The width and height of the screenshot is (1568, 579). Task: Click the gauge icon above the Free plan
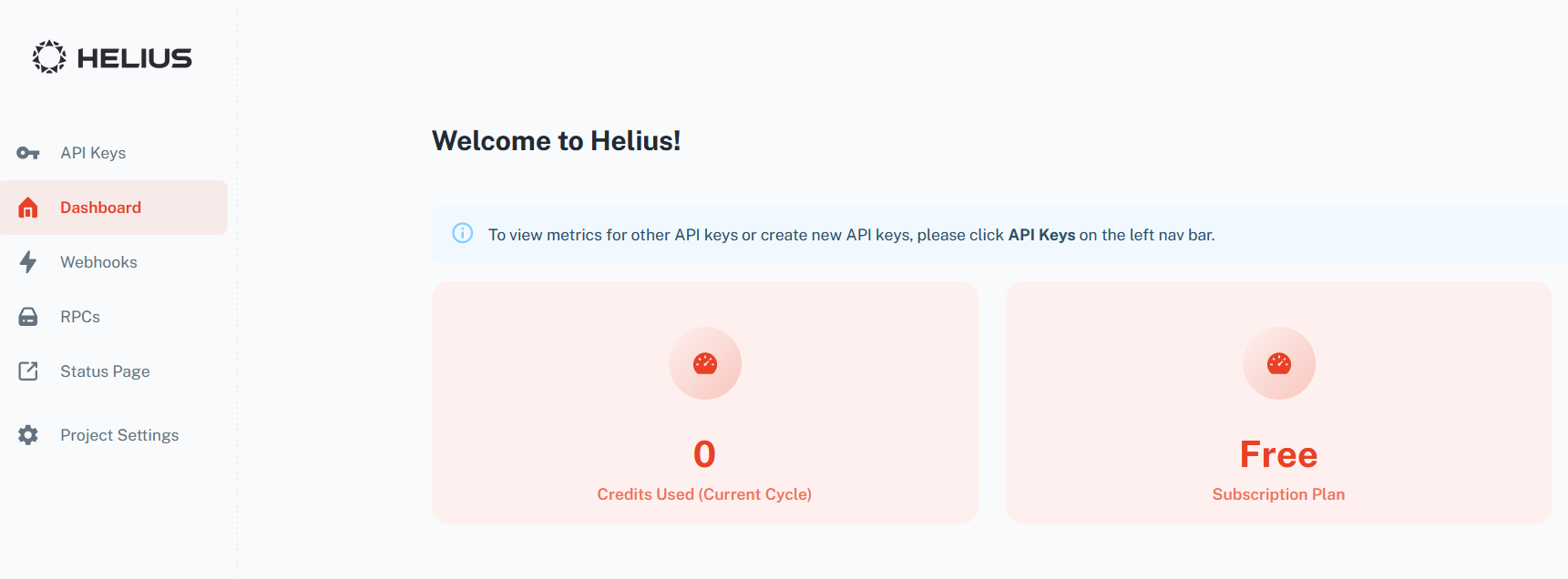coord(1278,363)
